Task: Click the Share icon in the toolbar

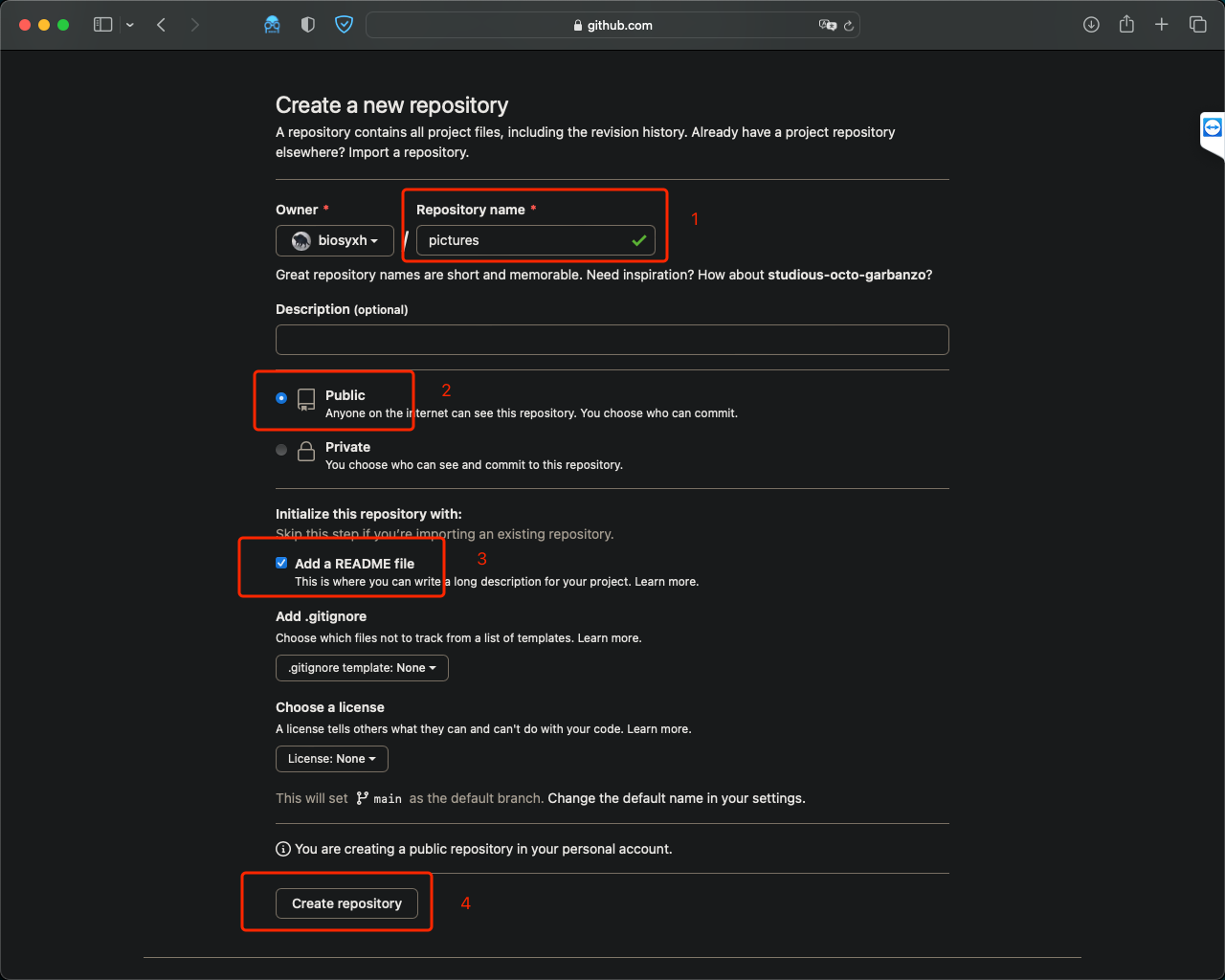Action: [1126, 24]
